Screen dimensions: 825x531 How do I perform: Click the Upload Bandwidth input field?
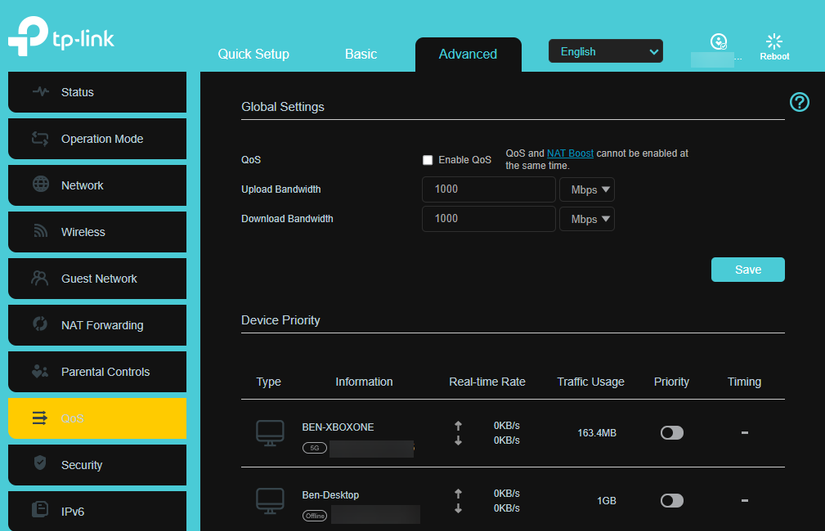coord(488,190)
